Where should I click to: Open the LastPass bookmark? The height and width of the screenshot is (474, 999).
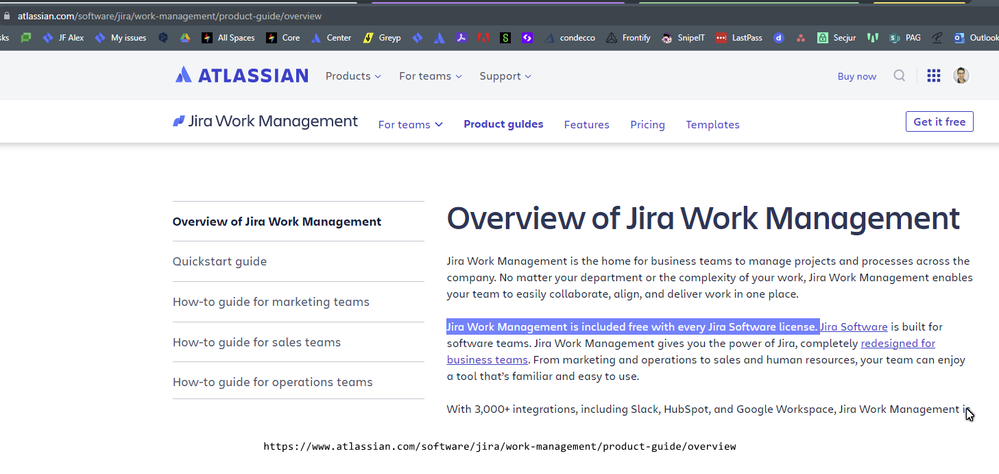click(739, 38)
